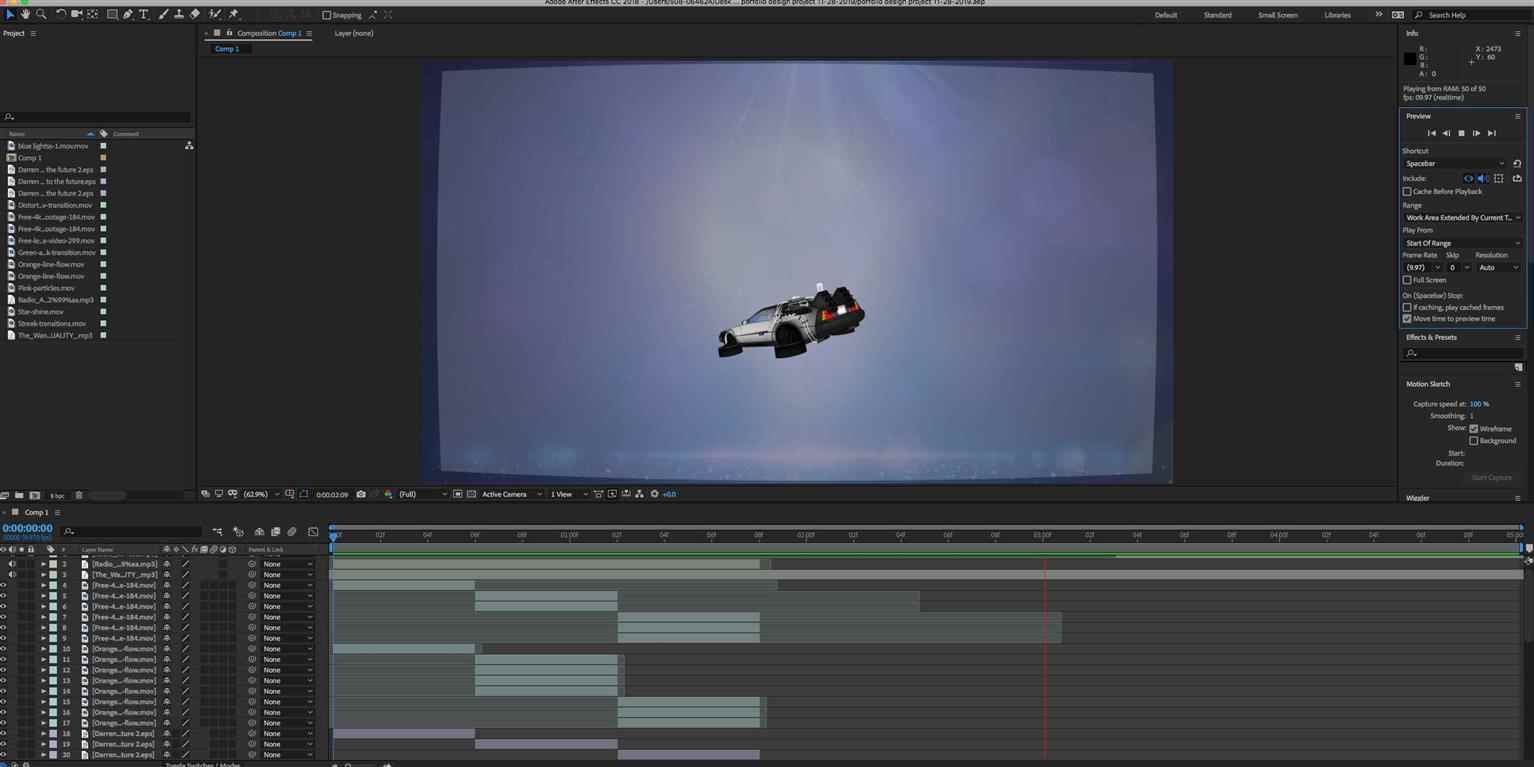Image resolution: width=1534 pixels, height=767 pixels.
Task: Select the Puppet Pin tool
Action: pos(233,15)
